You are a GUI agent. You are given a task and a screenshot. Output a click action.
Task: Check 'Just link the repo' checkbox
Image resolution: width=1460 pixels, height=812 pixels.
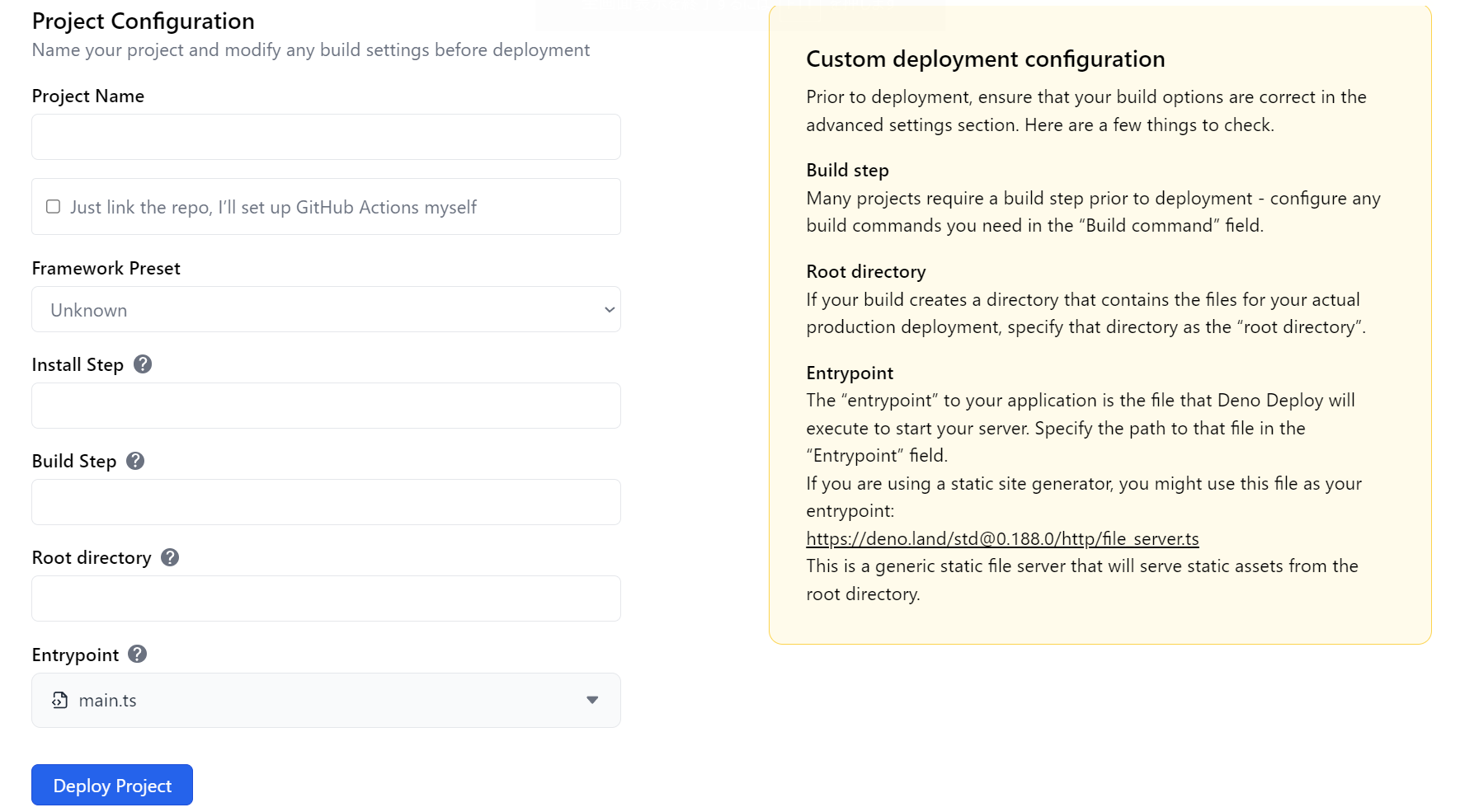(x=54, y=206)
